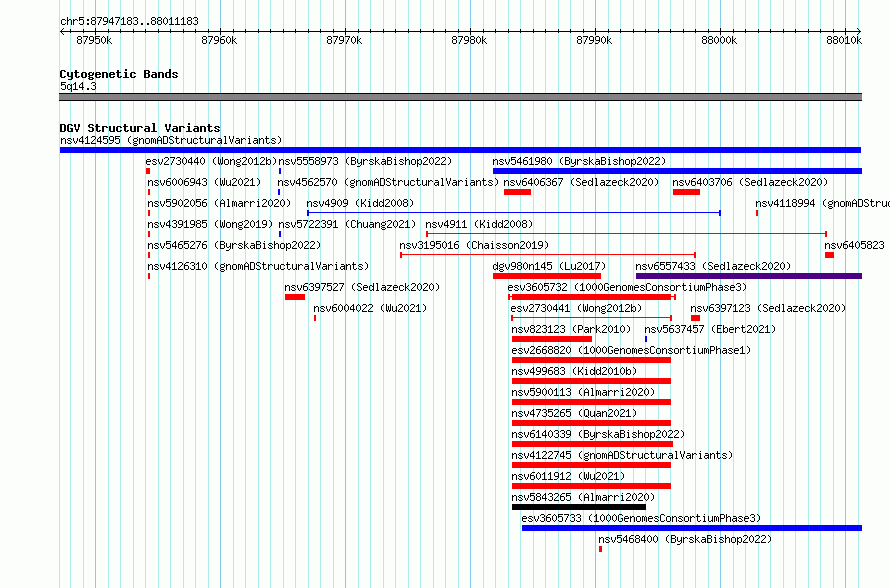Select esv3605733 (1000GenomesConsortiumPhase3) label
This screenshot has height=588, width=890.
(x=641, y=518)
